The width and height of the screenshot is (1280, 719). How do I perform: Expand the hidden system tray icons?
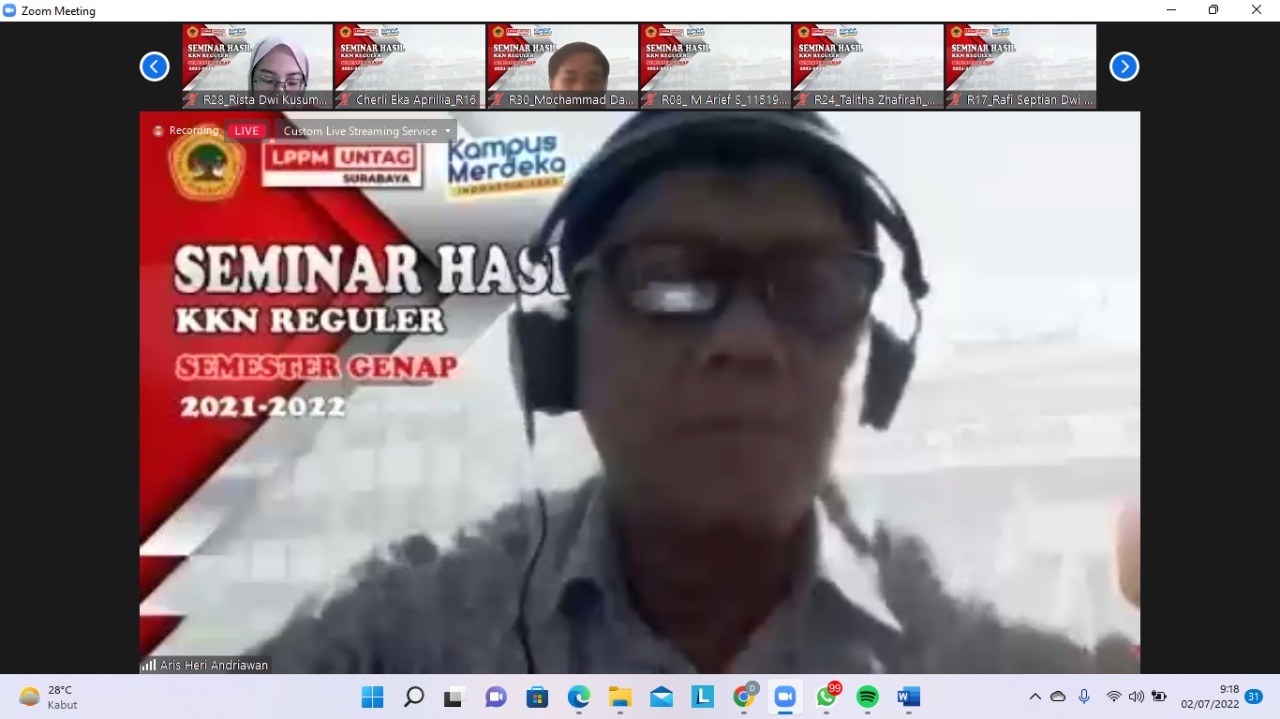pos(1035,697)
